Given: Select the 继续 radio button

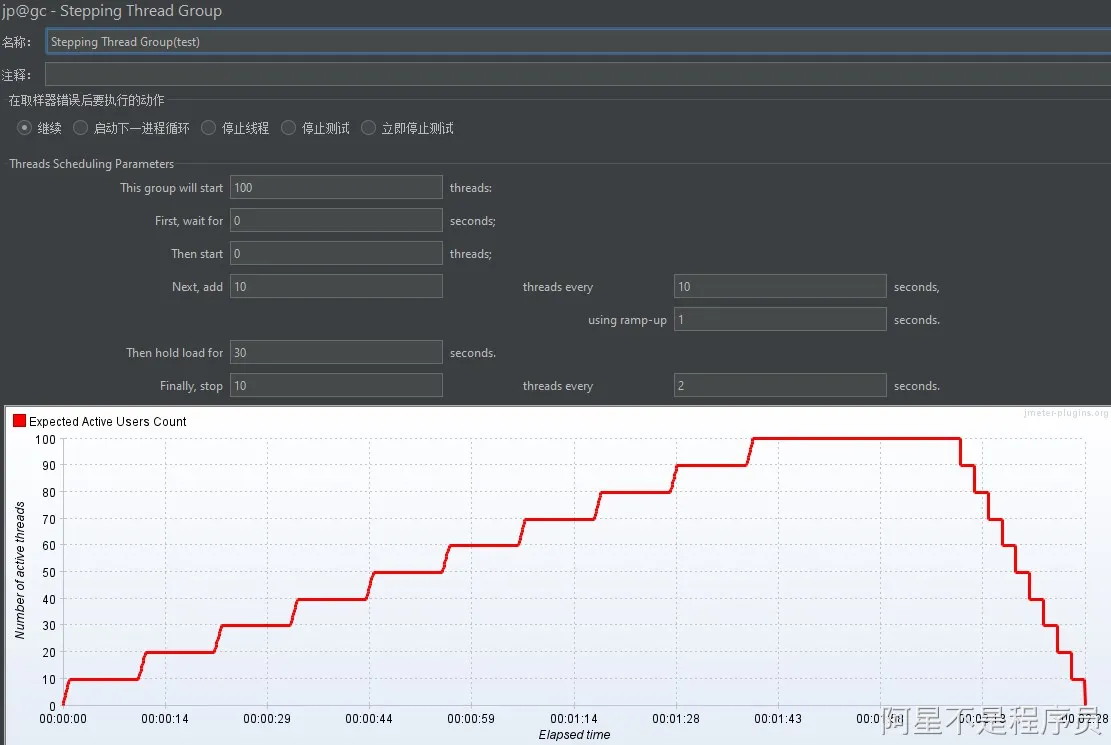Looking at the screenshot, I should point(25,128).
